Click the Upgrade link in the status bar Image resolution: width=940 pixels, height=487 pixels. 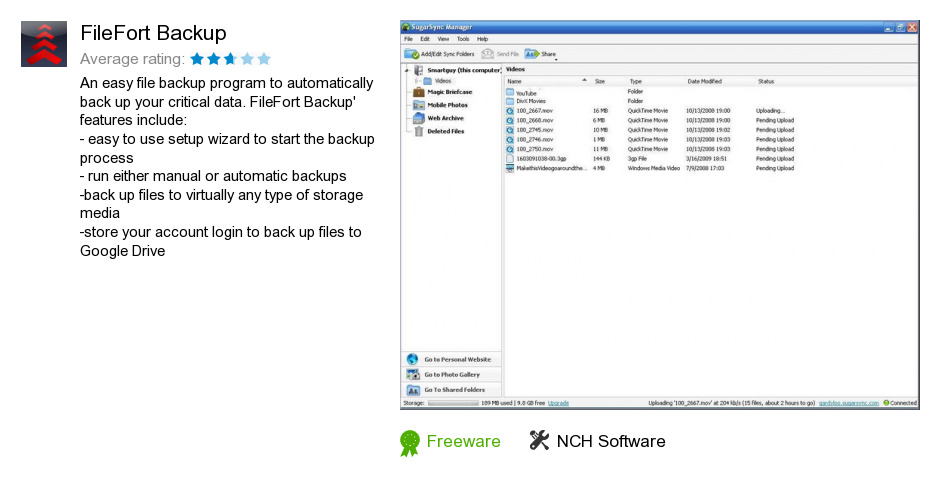[x=558, y=403]
